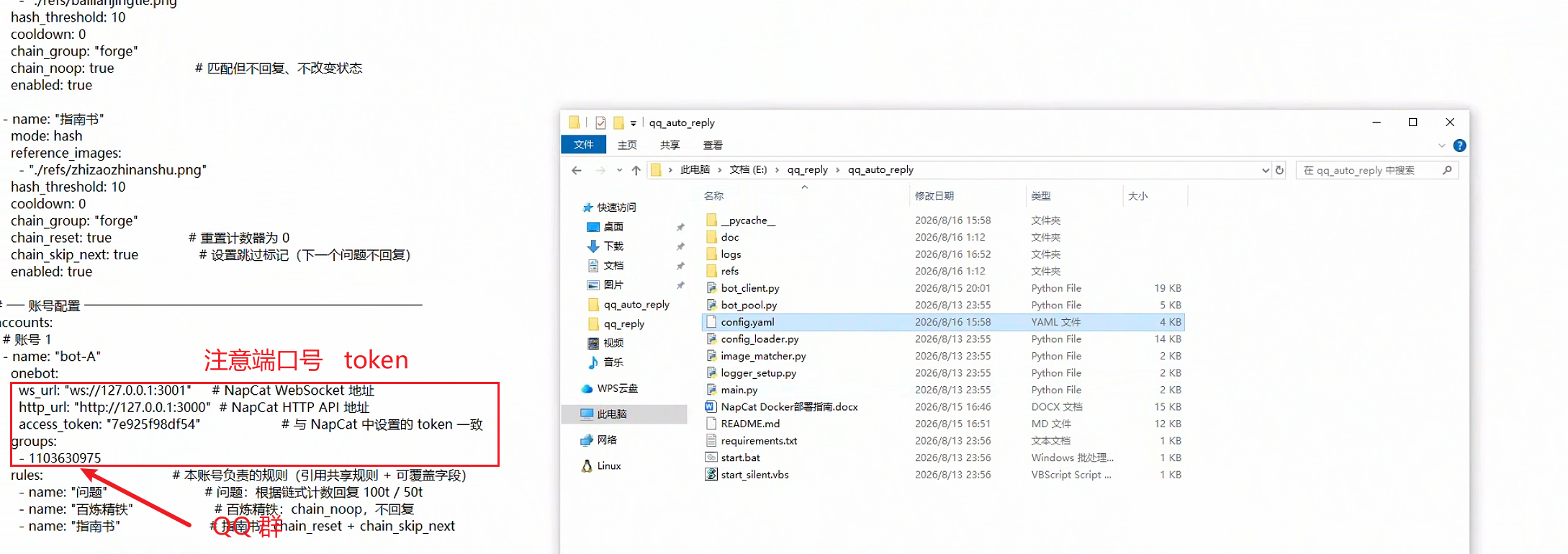Click the 桌面 desktop icon in the sidebar

tap(593, 227)
